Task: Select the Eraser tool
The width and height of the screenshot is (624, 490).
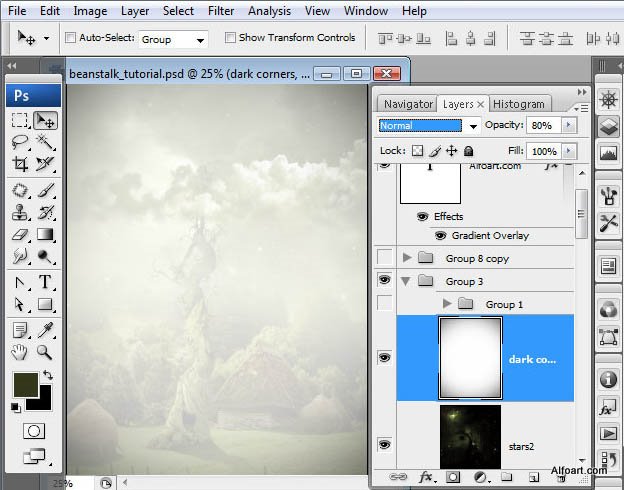Action: tap(20, 235)
